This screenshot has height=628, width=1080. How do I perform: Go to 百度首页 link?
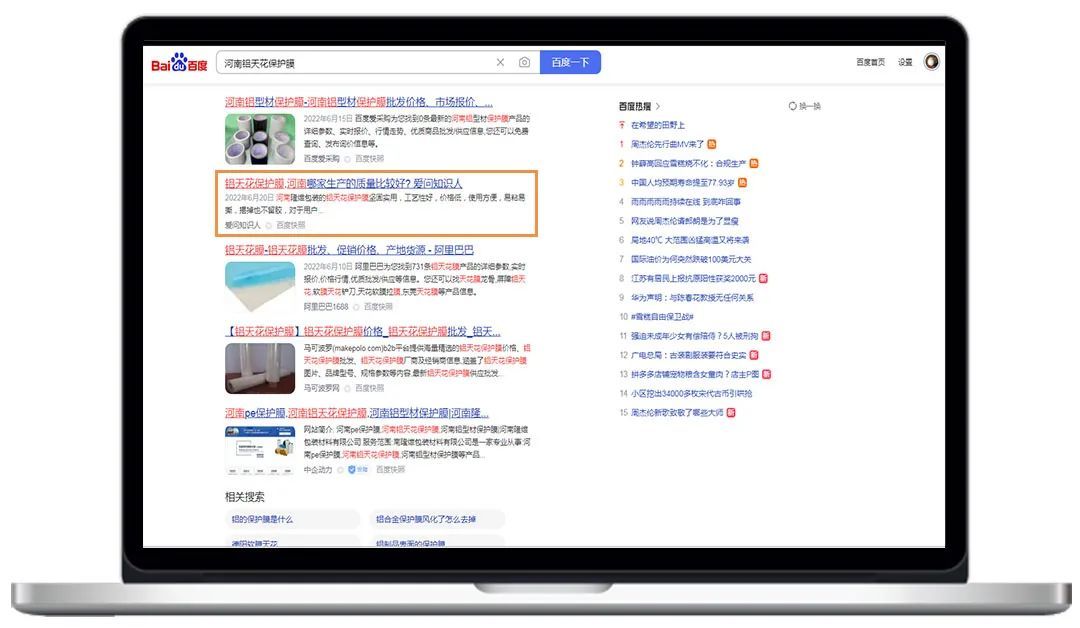[870, 63]
